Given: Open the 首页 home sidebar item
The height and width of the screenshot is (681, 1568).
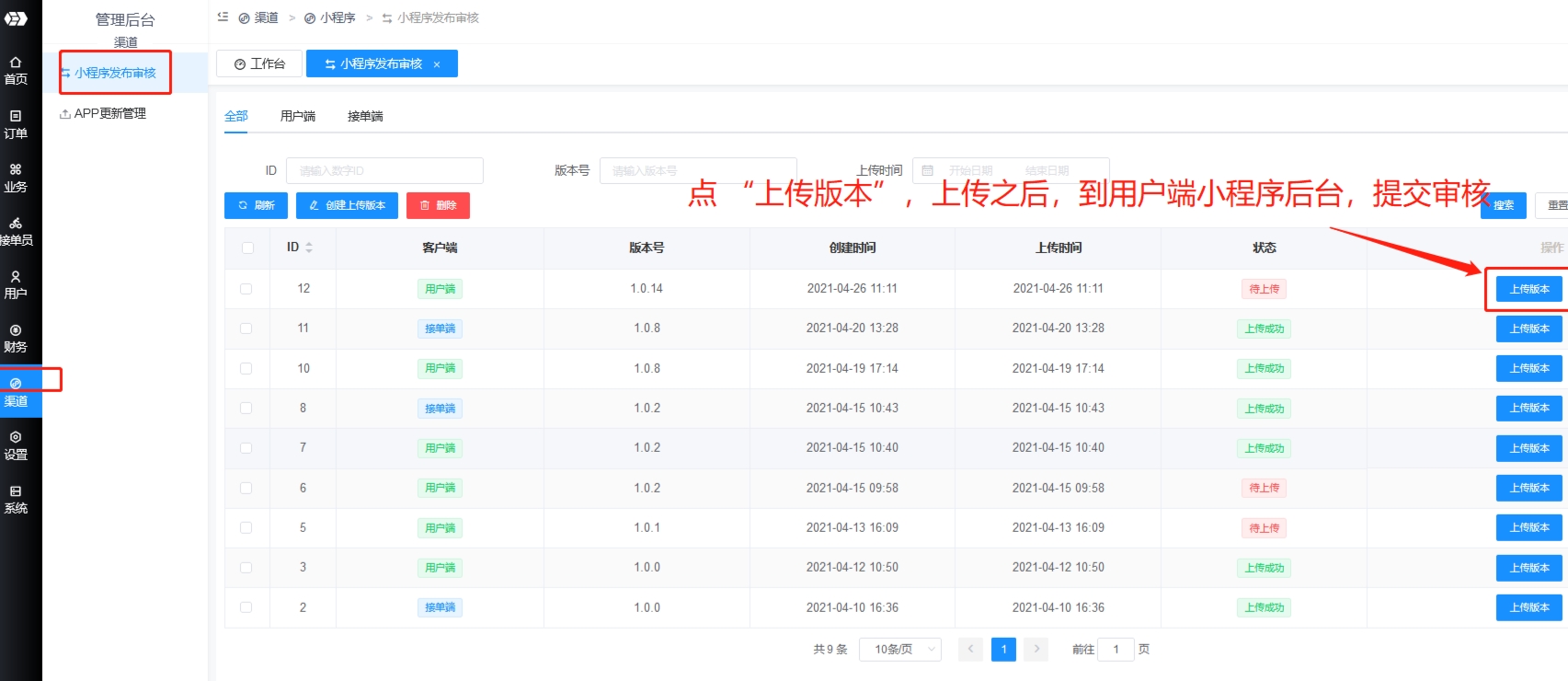Looking at the screenshot, I should (16, 71).
